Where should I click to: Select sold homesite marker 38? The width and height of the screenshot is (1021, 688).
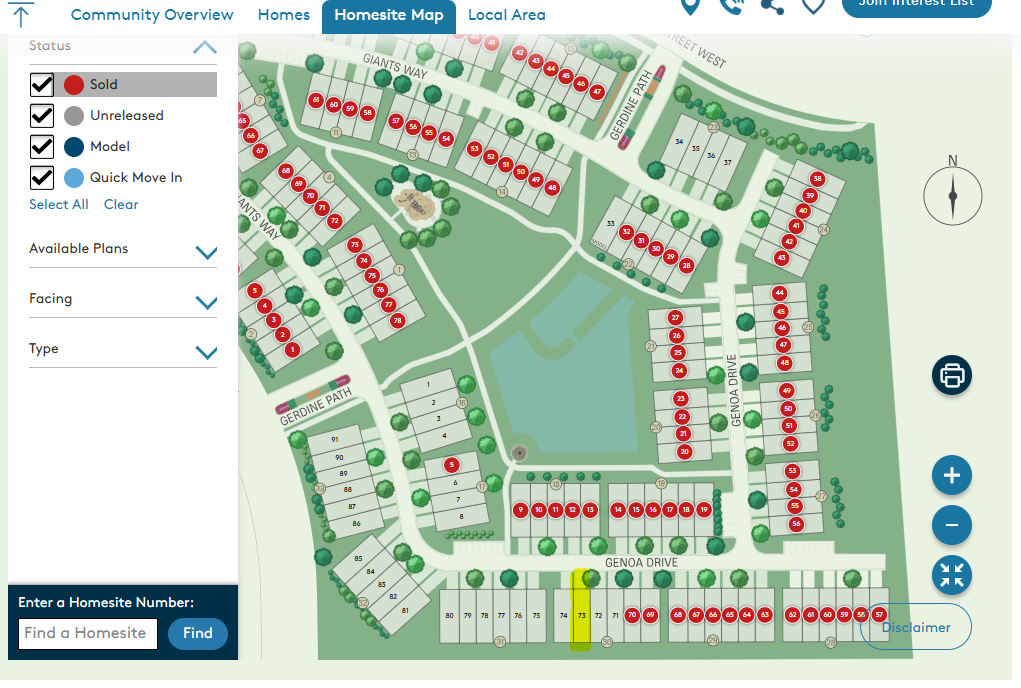[817, 179]
